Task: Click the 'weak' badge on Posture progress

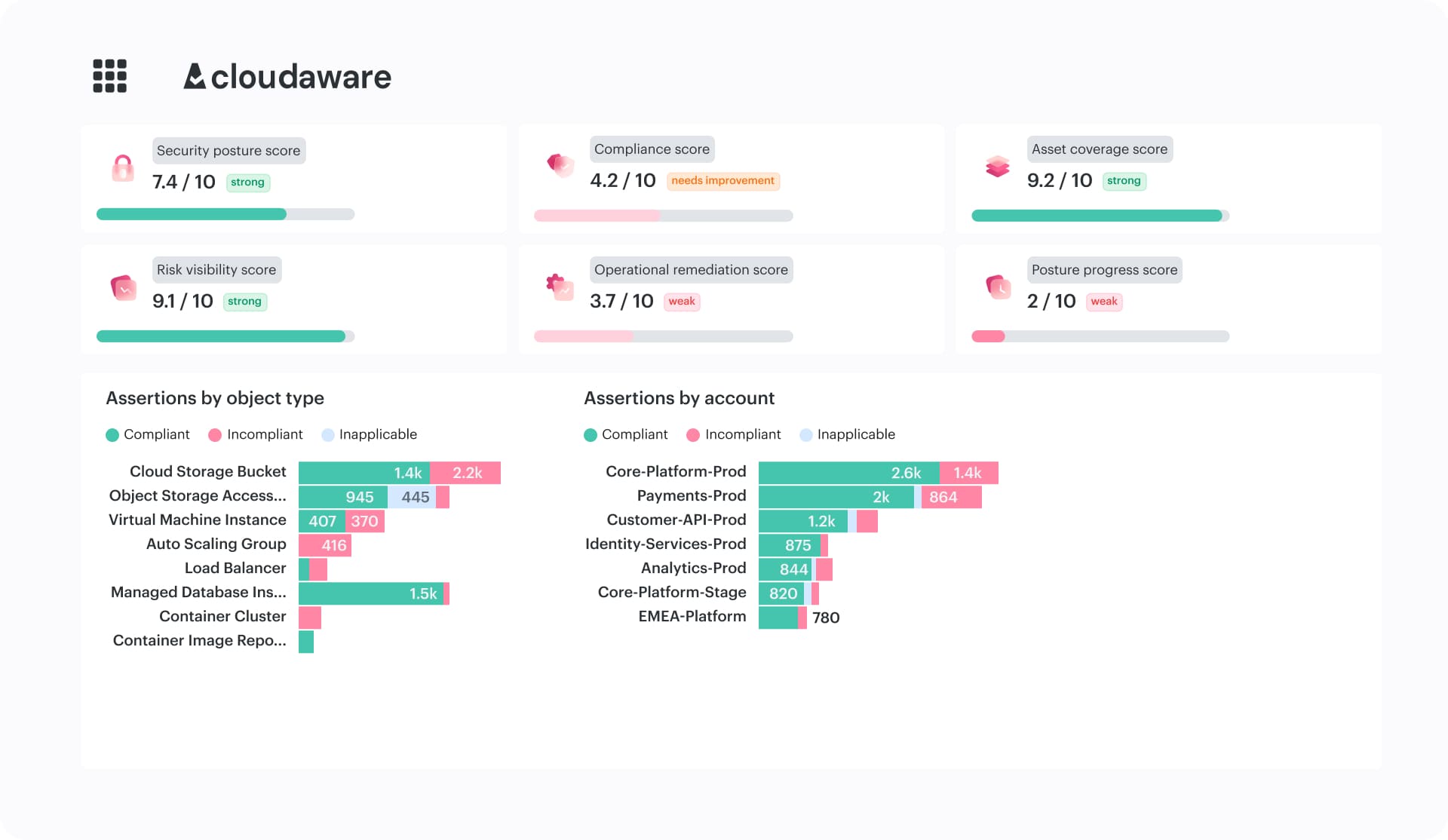Action: (x=1103, y=302)
